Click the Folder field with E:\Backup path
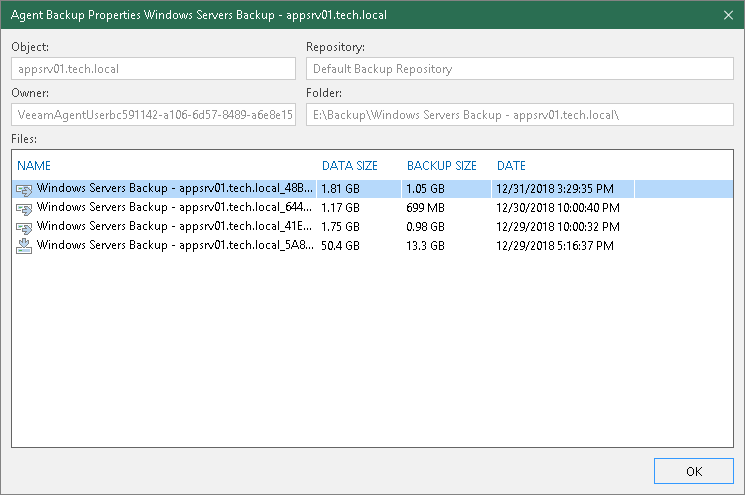 click(x=520, y=114)
